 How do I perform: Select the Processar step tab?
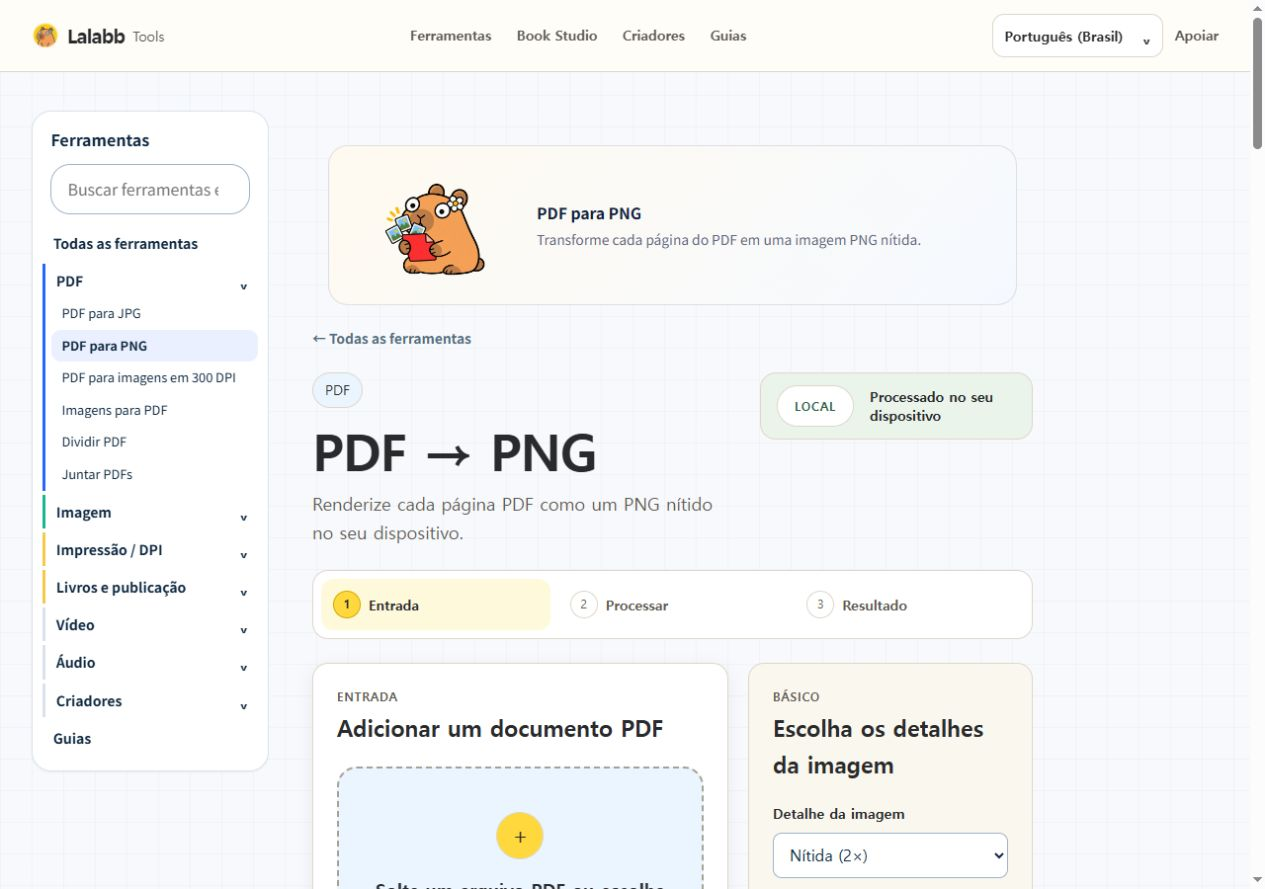(673, 605)
